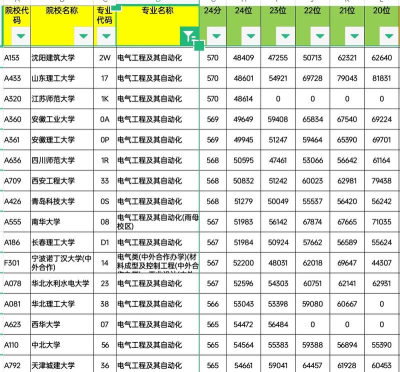Viewport: 400px width, 372px height.
Task: Open the 24分 column filter dropdown
Action: [x=216, y=36]
